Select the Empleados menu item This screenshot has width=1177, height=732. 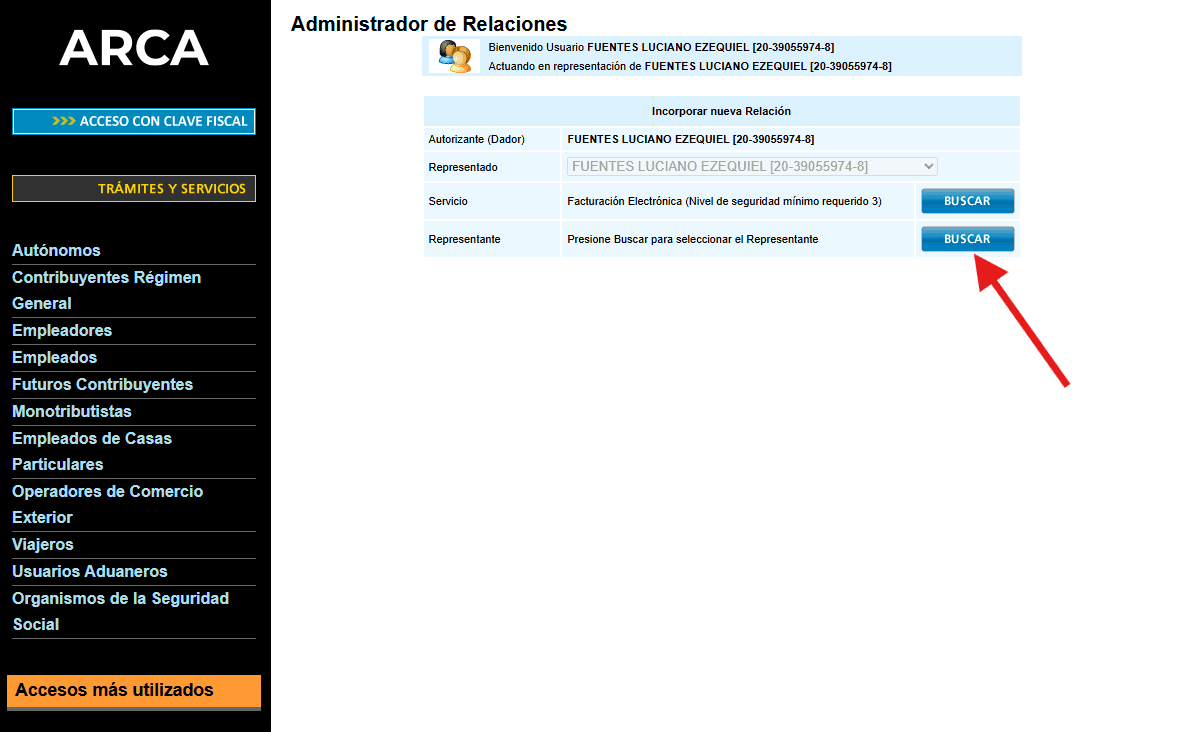click(x=55, y=358)
